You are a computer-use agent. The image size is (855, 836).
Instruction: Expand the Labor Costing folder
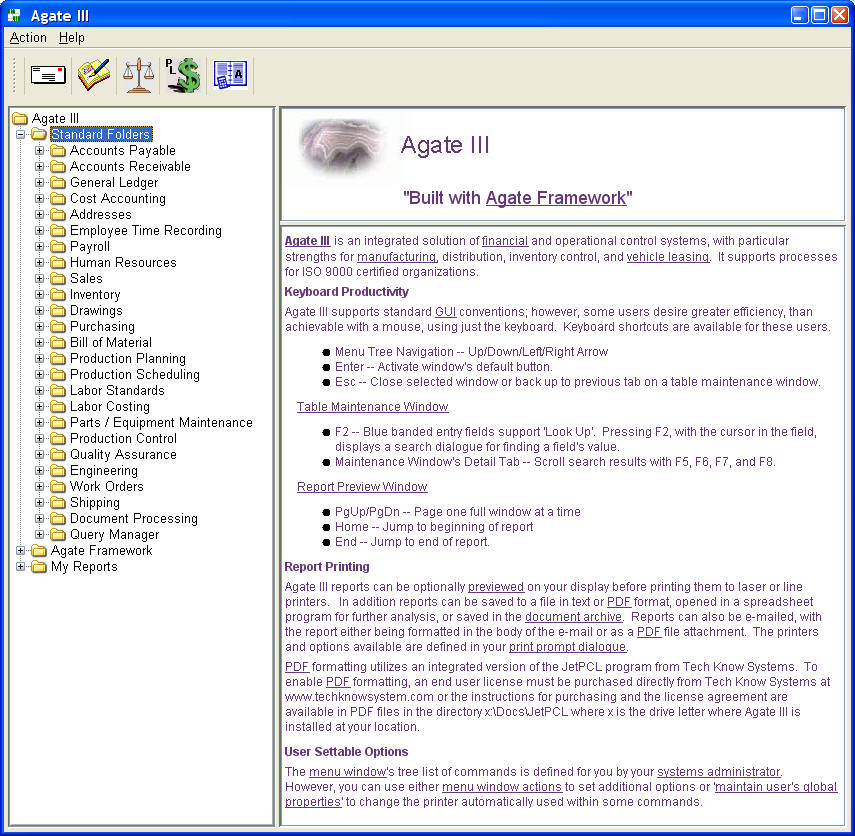click(39, 406)
